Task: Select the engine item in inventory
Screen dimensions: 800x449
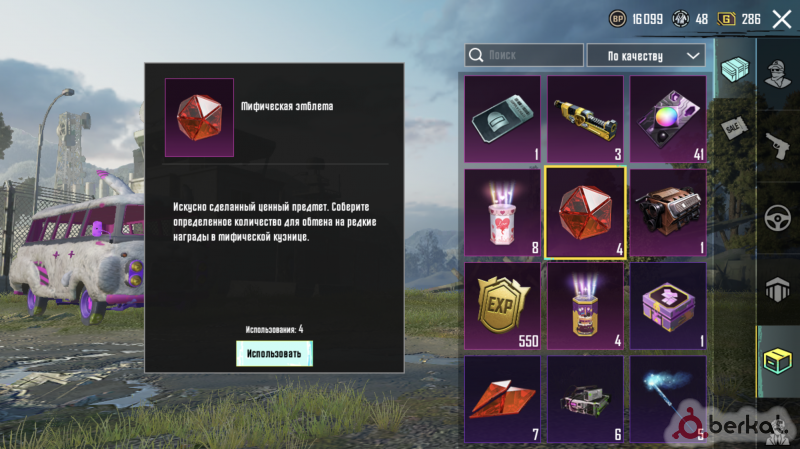Action: pyautogui.click(x=668, y=213)
